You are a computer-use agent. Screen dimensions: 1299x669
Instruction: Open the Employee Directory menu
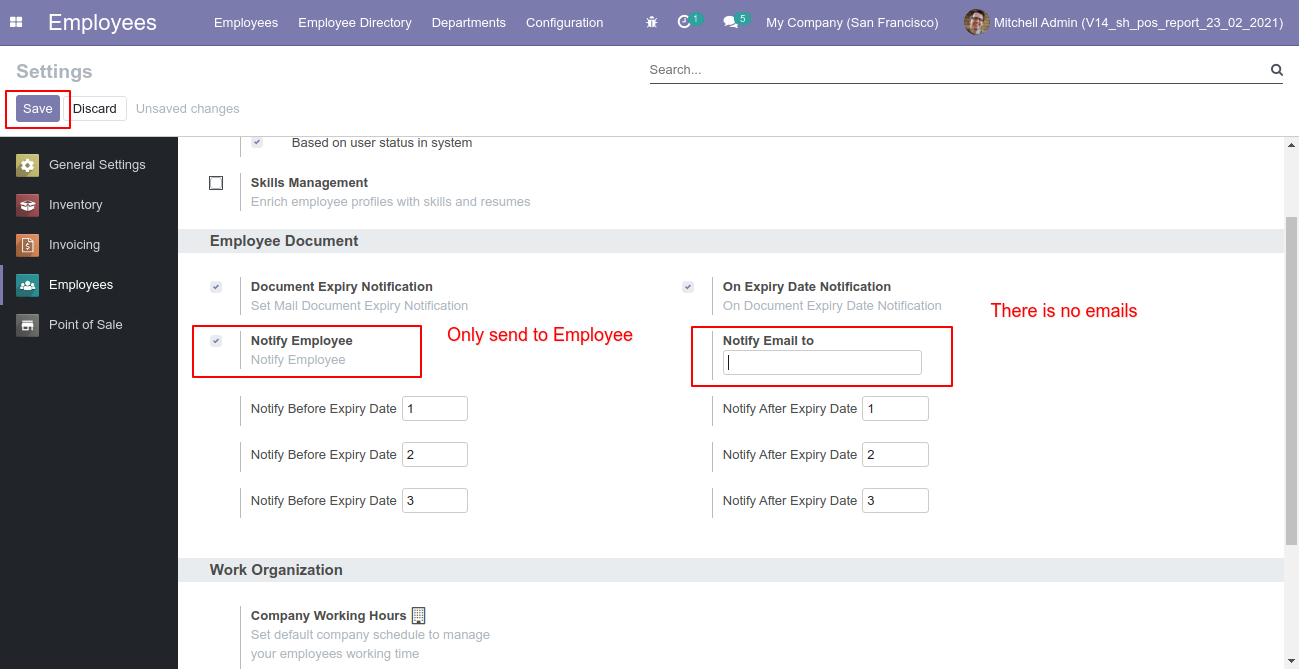click(354, 22)
